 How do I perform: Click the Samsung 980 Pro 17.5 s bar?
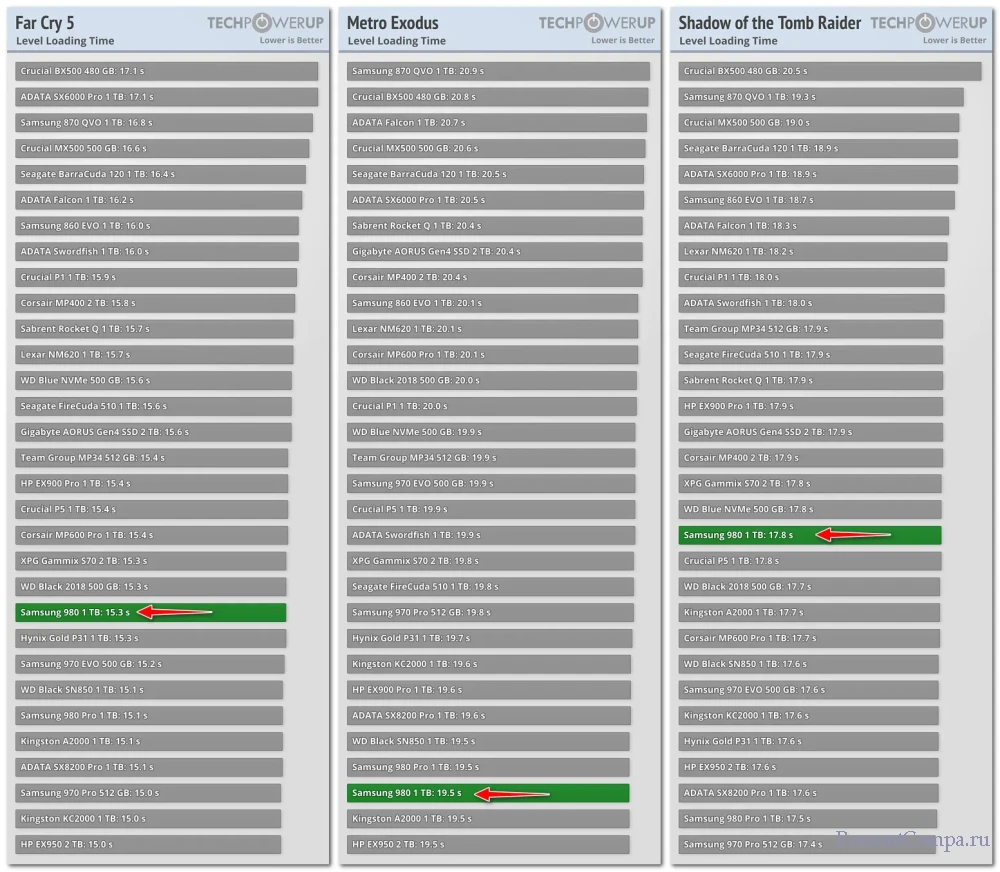pyautogui.click(x=808, y=818)
